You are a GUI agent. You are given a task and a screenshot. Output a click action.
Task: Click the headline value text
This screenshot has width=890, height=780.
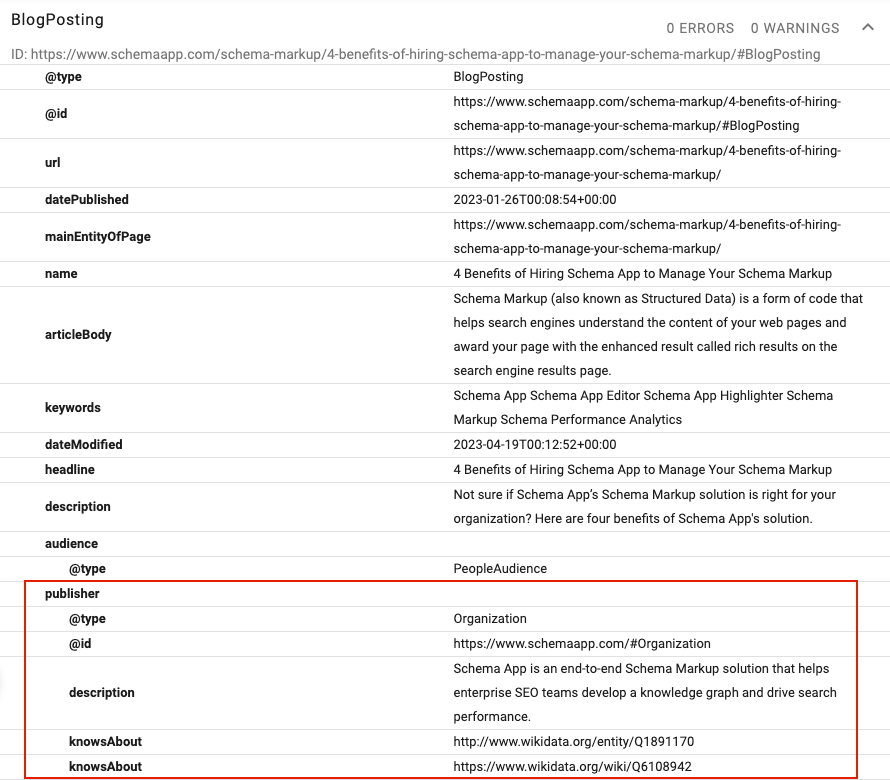[644, 469]
